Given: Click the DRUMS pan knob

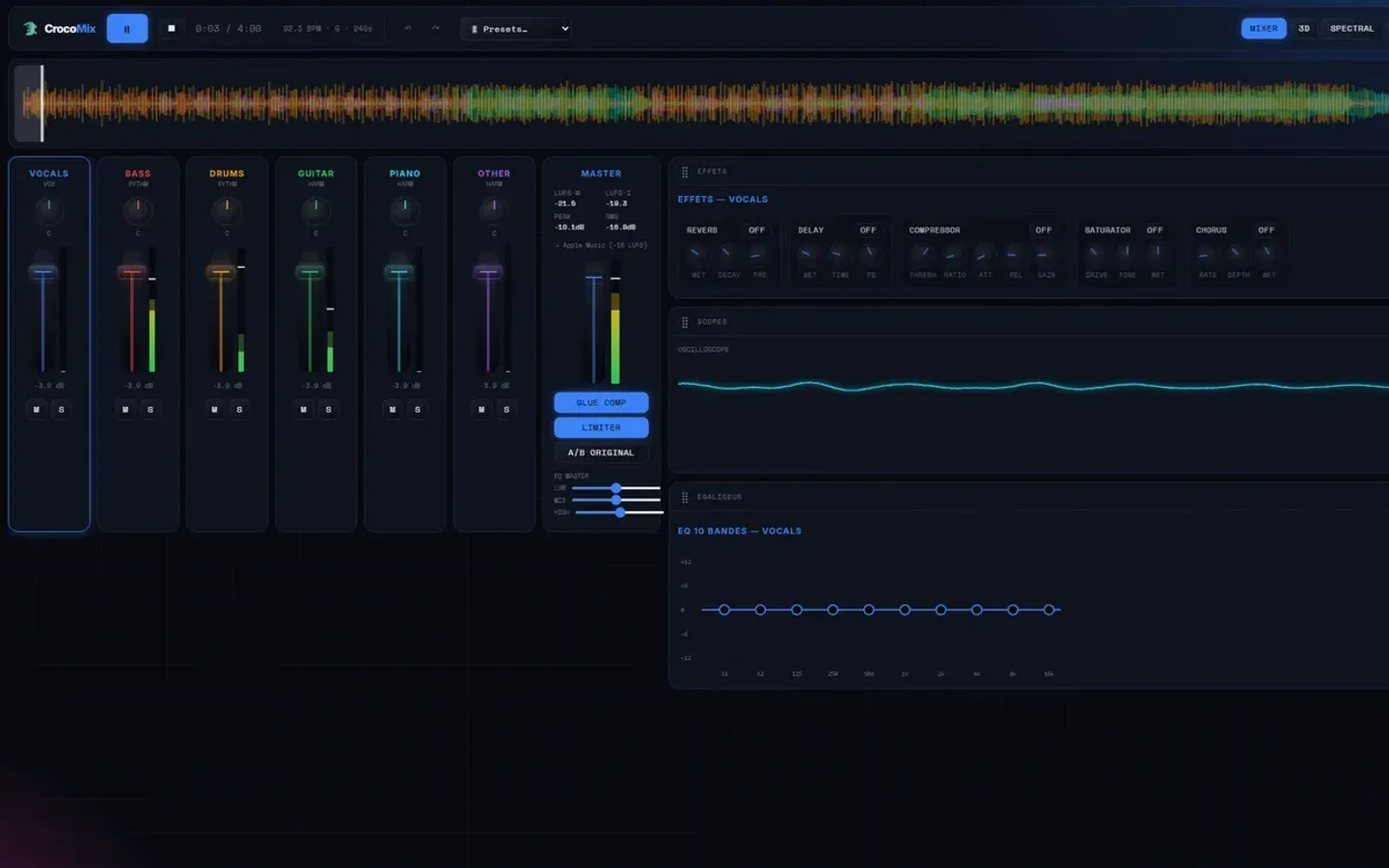Looking at the screenshot, I should (227, 209).
